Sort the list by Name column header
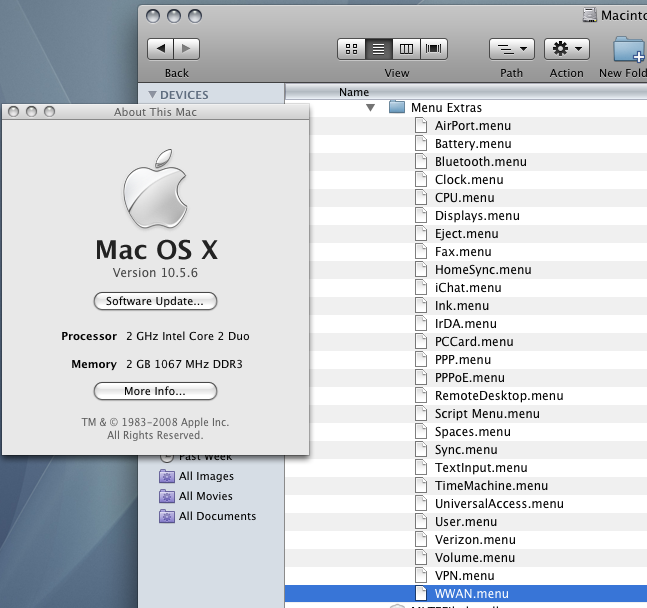This screenshot has width=647, height=608. (354, 92)
